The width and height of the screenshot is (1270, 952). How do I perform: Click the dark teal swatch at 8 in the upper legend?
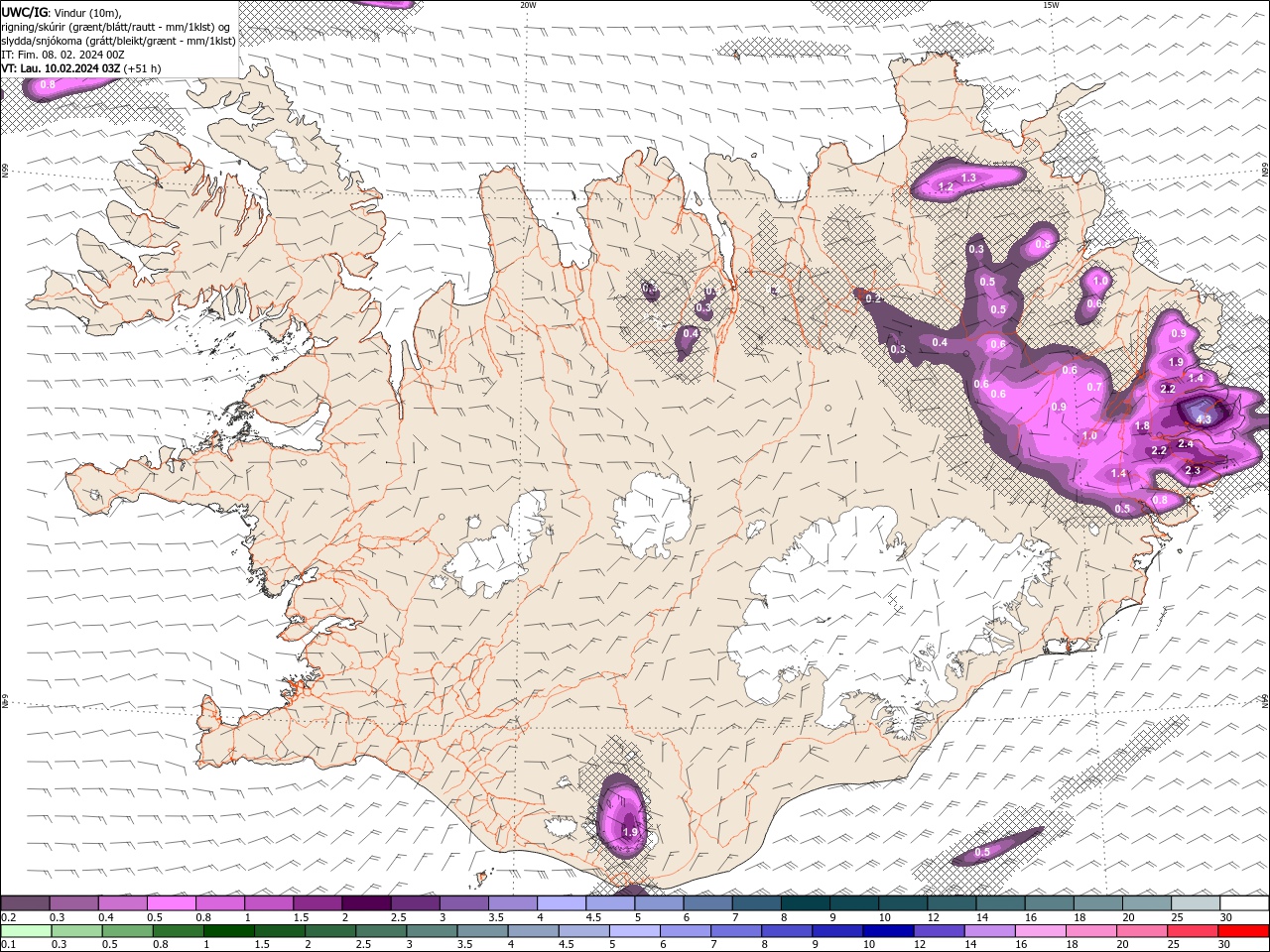(x=806, y=903)
